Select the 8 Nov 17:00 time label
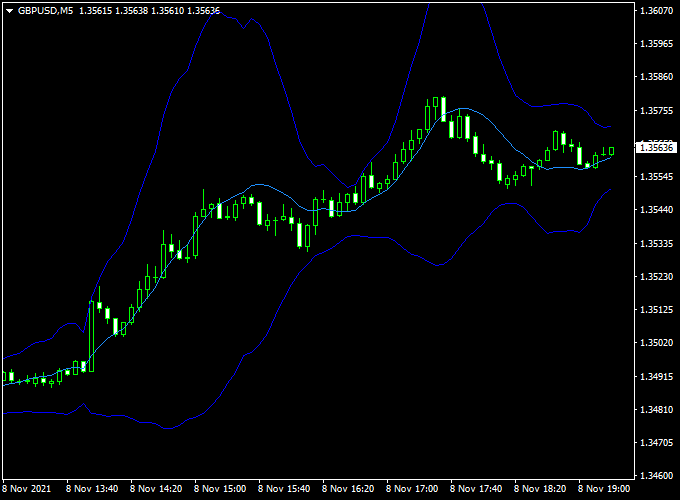 click(412, 491)
